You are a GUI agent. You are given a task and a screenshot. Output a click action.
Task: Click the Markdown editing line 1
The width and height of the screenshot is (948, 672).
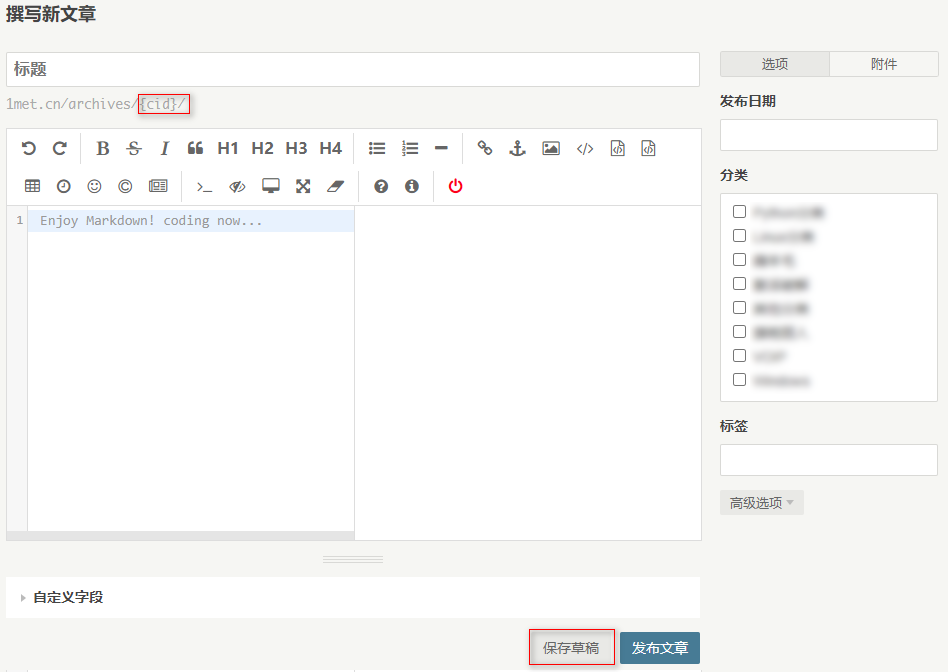tap(191, 221)
